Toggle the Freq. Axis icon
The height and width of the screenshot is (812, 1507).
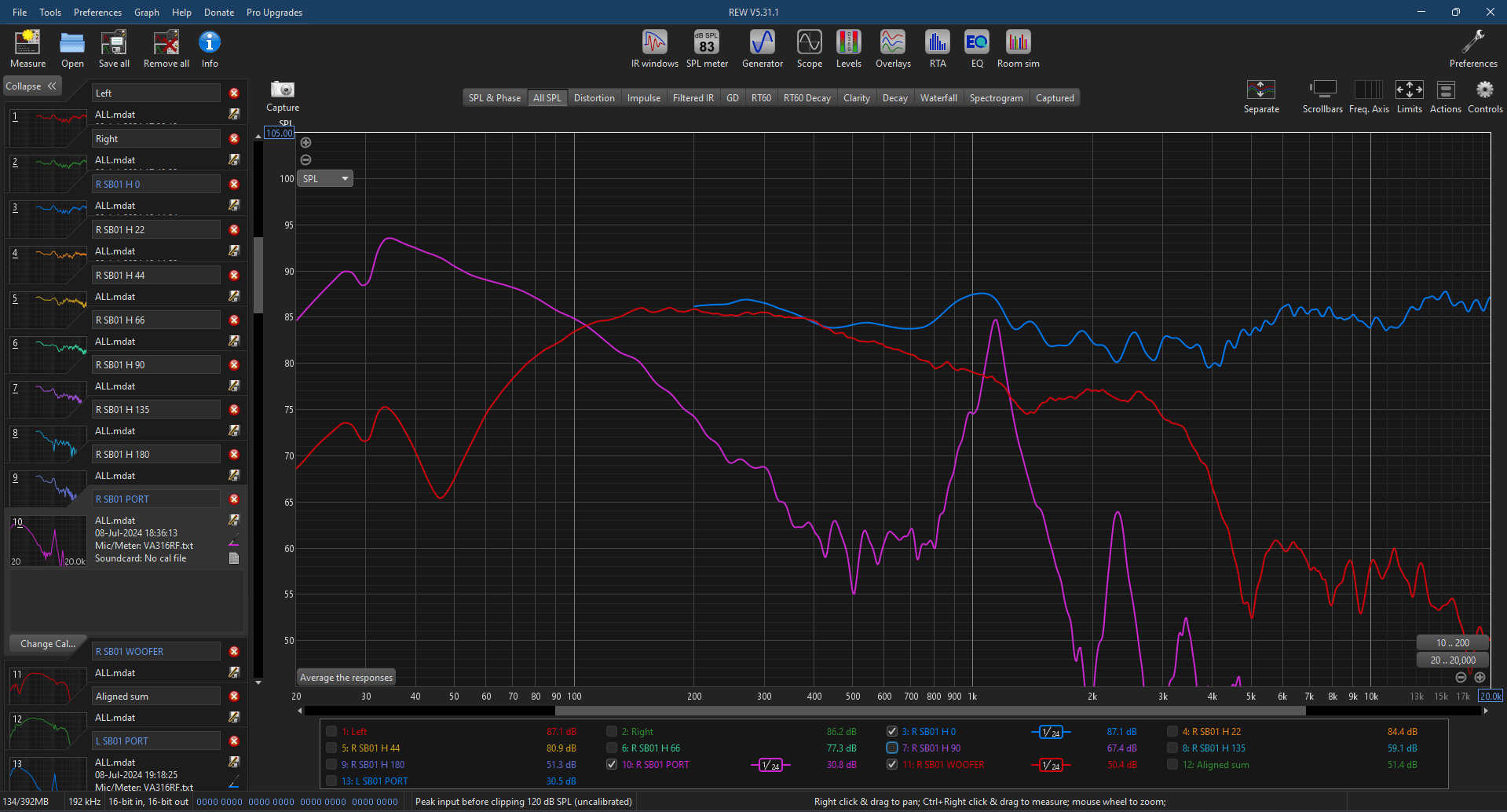(1369, 96)
